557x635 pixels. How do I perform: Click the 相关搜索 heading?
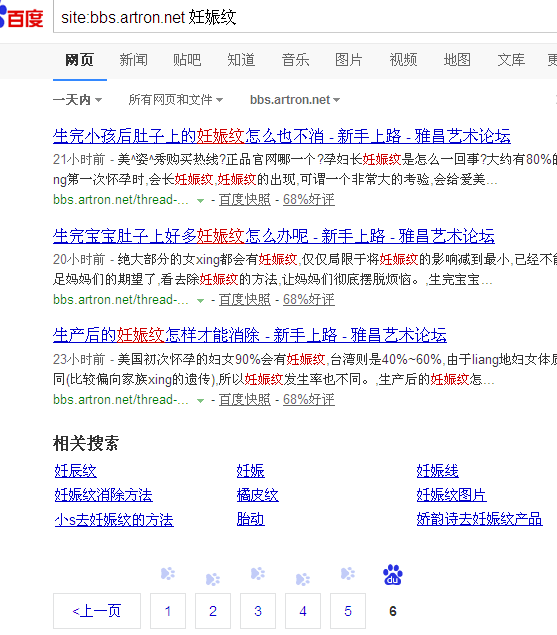pos(86,443)
